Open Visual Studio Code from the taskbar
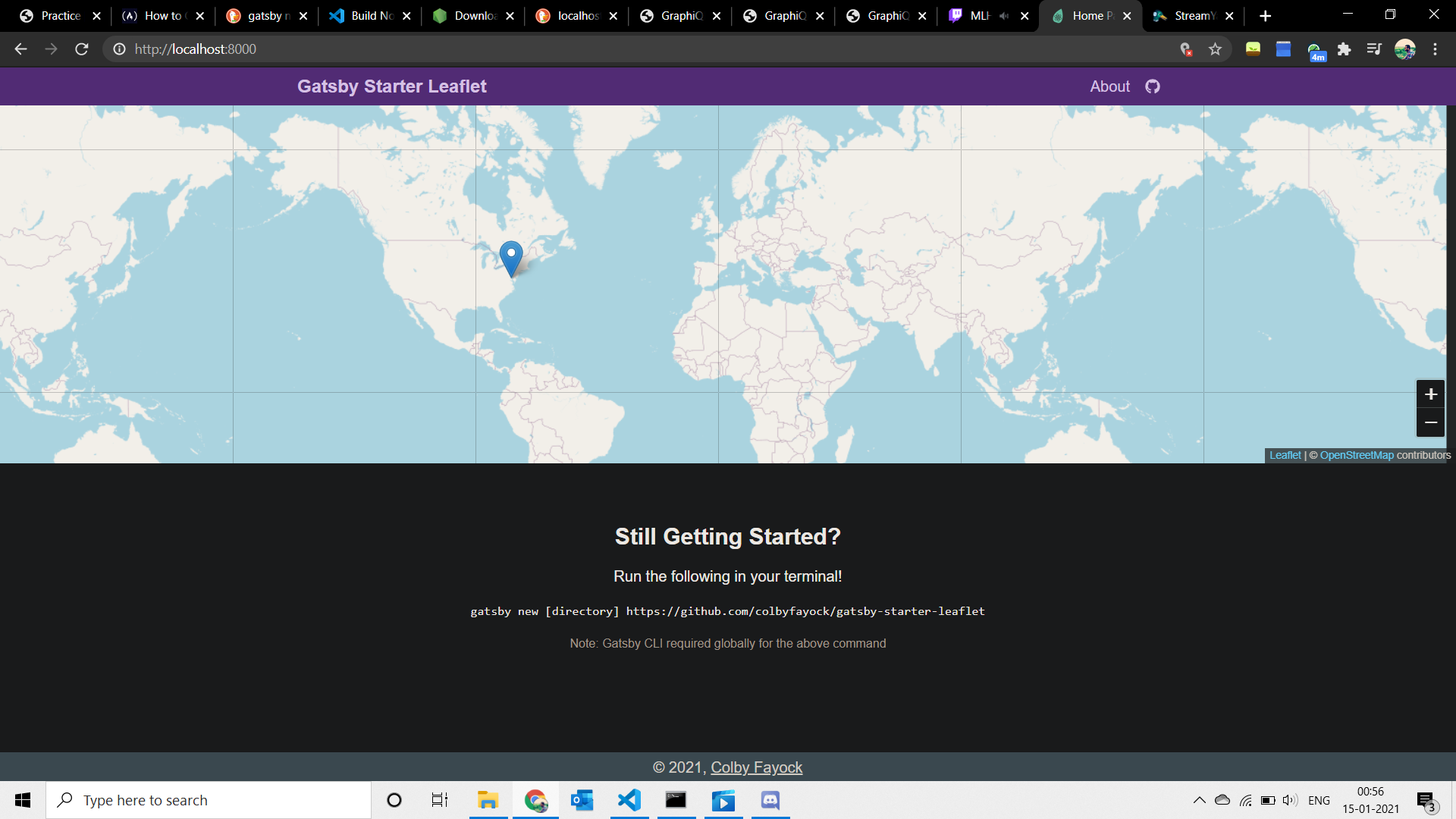Image resolution: width=1456 pixels, height=819 pixels. (x=629, y=800)
